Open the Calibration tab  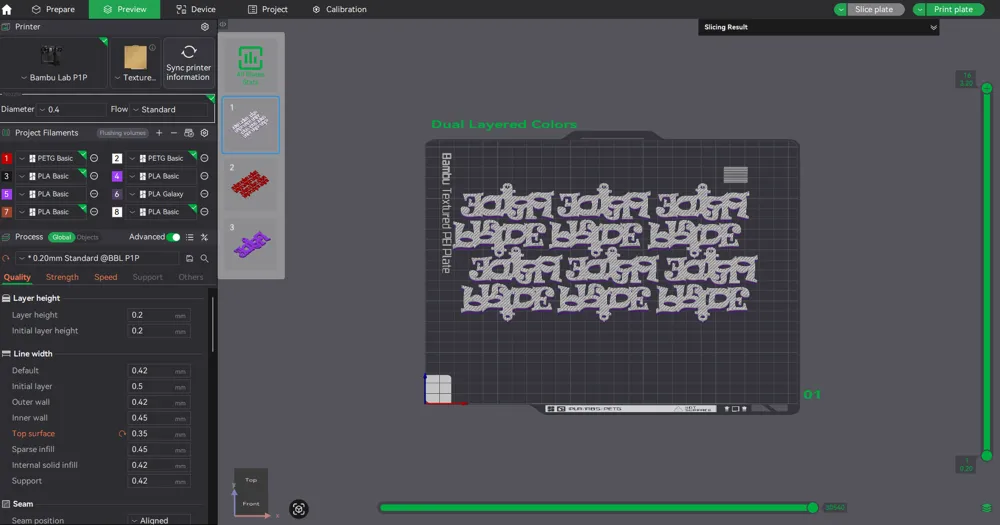point(339,10)
